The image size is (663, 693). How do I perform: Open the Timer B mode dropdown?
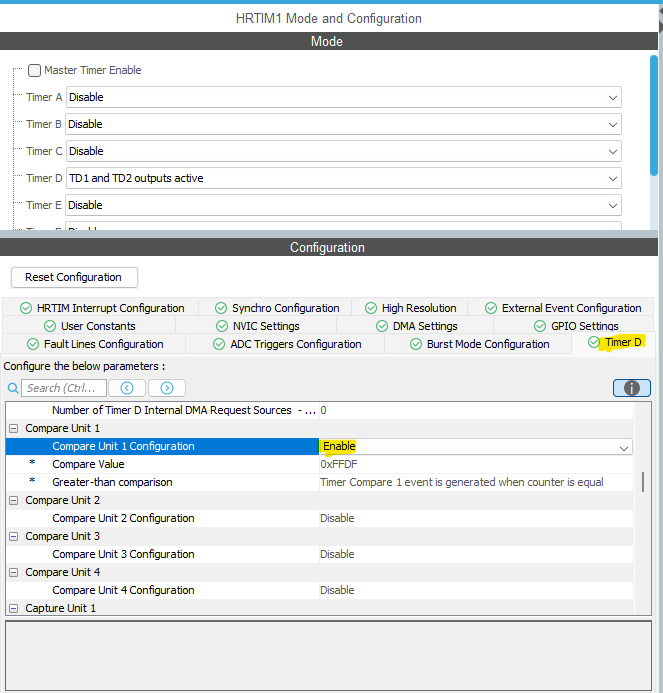[x=344, y=124]
